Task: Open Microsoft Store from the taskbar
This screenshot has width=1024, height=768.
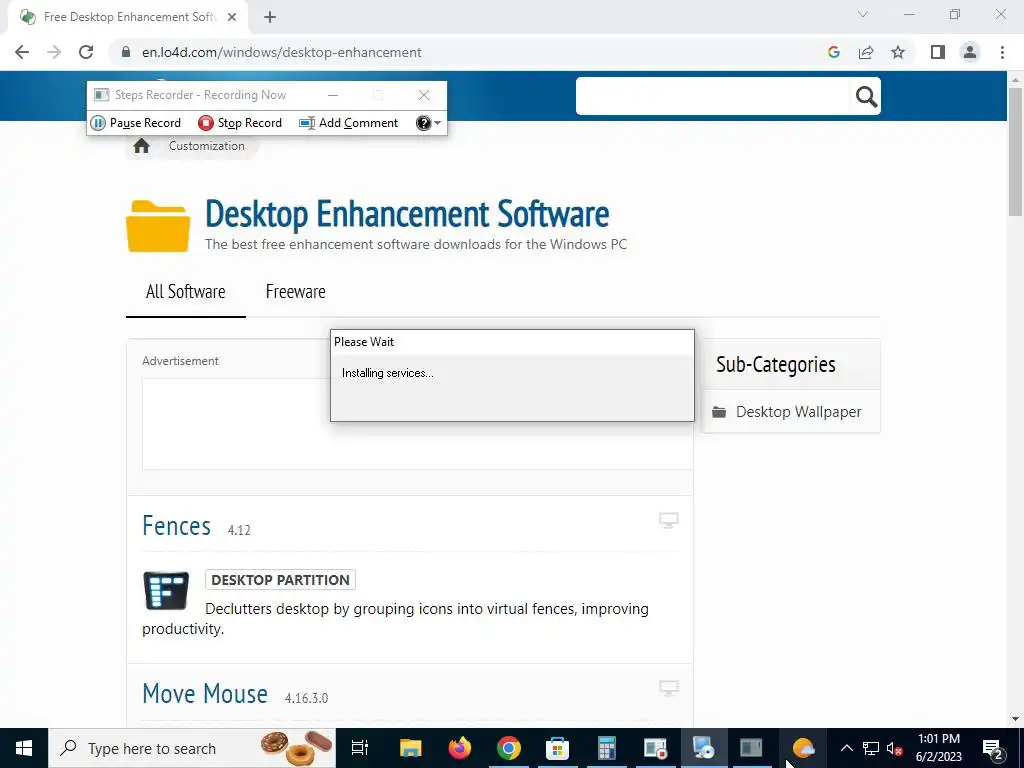Action: 557,748
